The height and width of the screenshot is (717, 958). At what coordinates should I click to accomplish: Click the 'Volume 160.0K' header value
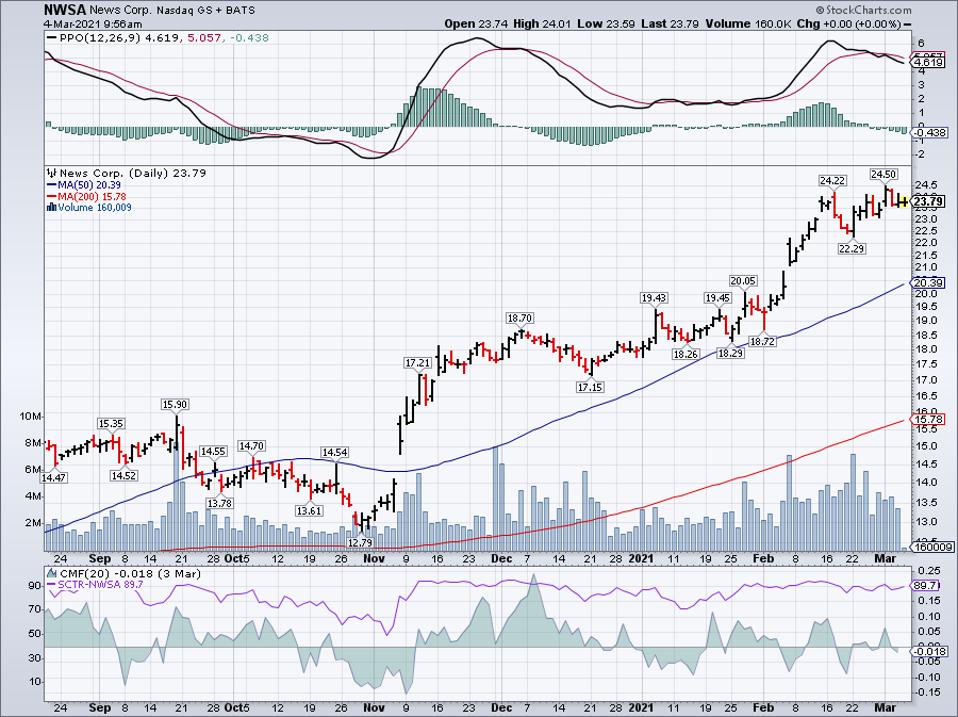749,24
